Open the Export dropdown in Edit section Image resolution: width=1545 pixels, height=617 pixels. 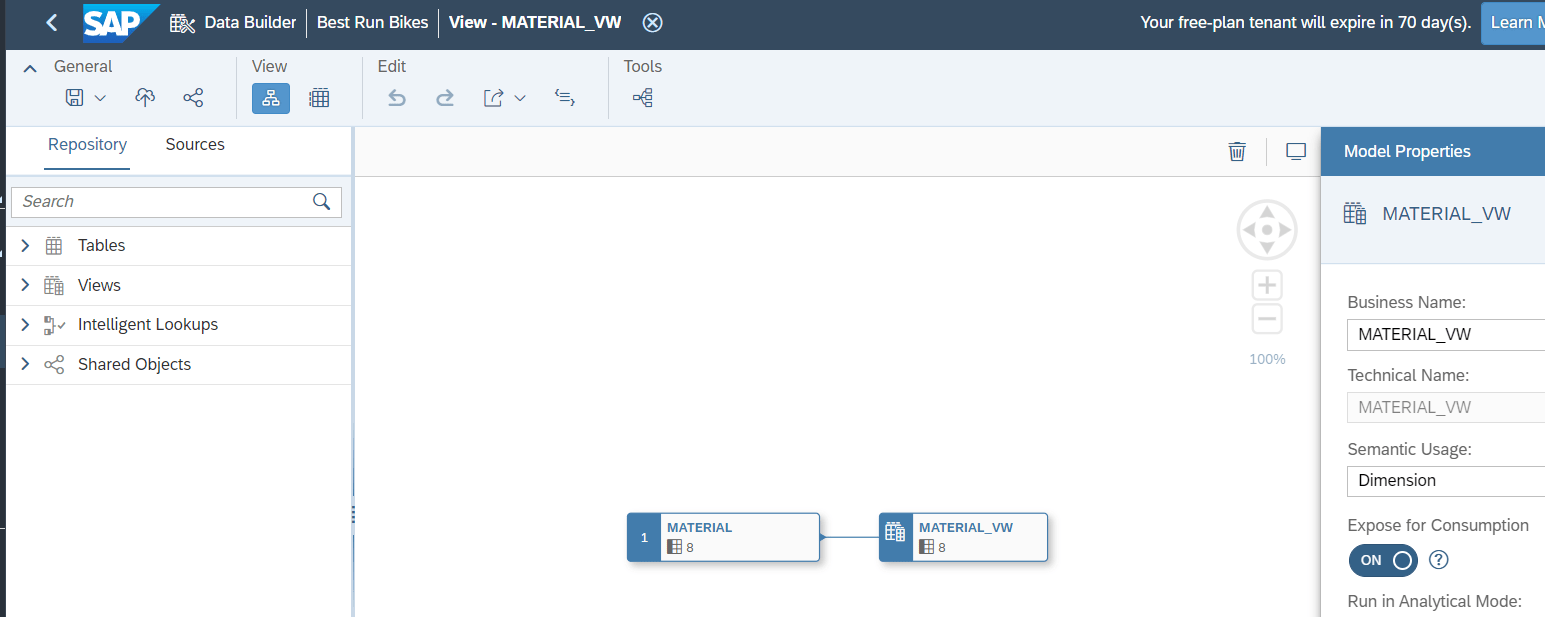(x=519, y=97)
